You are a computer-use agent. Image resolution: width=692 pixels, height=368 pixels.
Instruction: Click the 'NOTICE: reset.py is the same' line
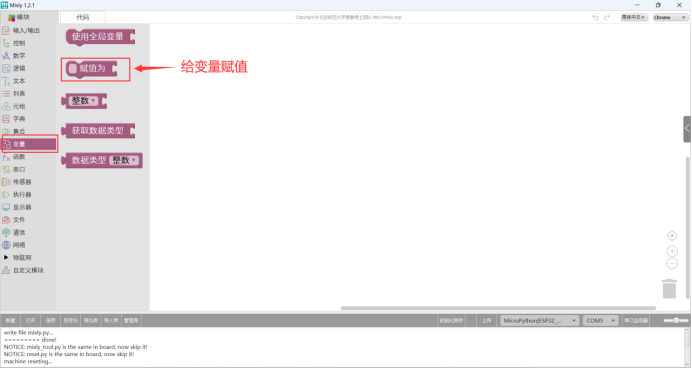[69, 354]
